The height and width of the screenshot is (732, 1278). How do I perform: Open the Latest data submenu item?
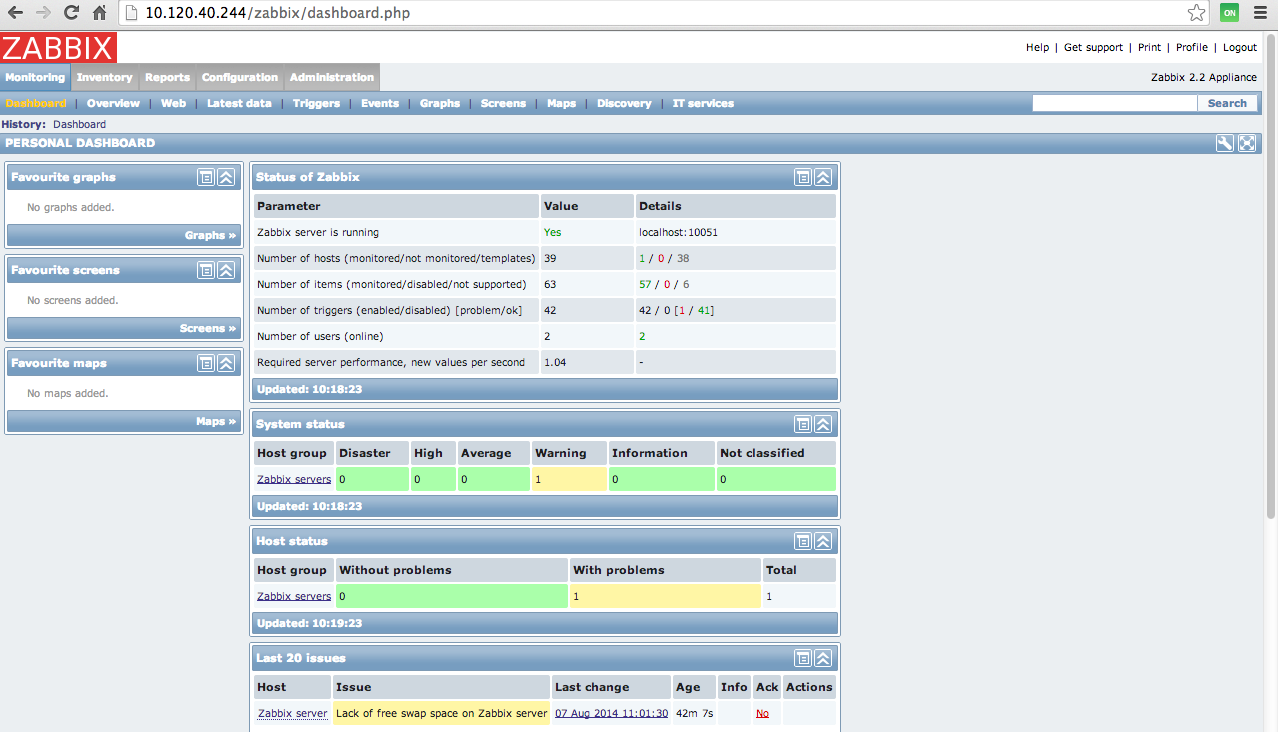[239, 103]
